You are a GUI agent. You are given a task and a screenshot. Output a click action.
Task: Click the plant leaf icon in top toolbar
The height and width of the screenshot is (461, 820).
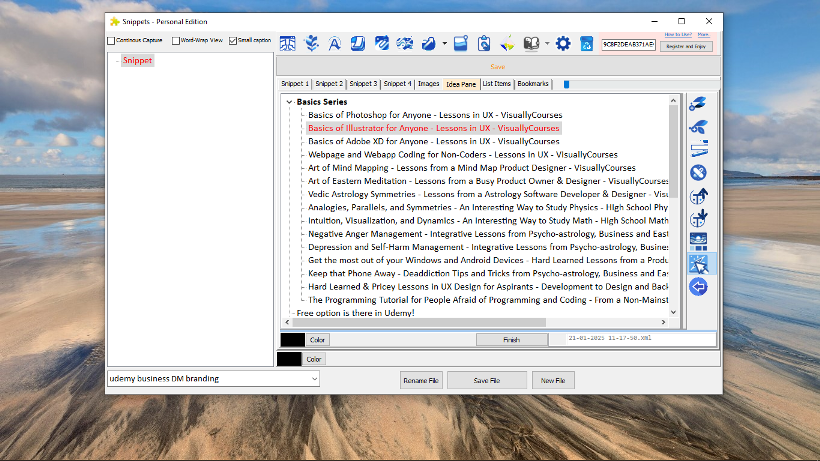click(311, 44)
